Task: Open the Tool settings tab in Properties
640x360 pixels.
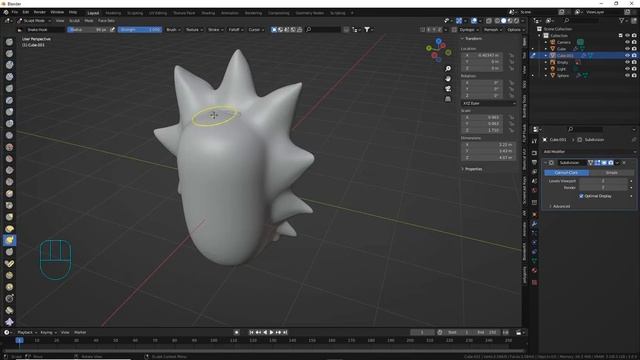Action: [534, 140]
